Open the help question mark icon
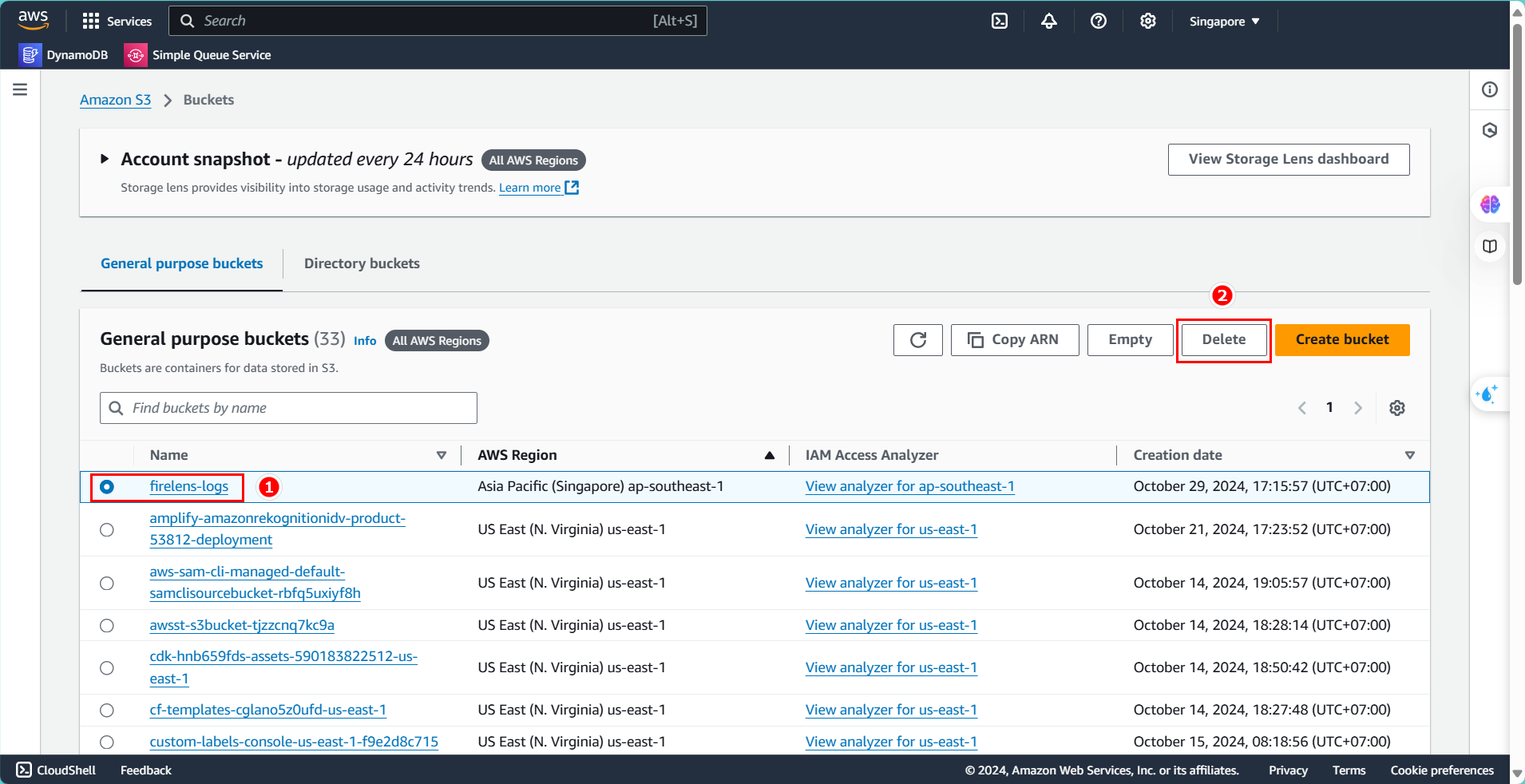This screenshot has width=1525, height=784. pyautogui.click(x=1099, y=21)
